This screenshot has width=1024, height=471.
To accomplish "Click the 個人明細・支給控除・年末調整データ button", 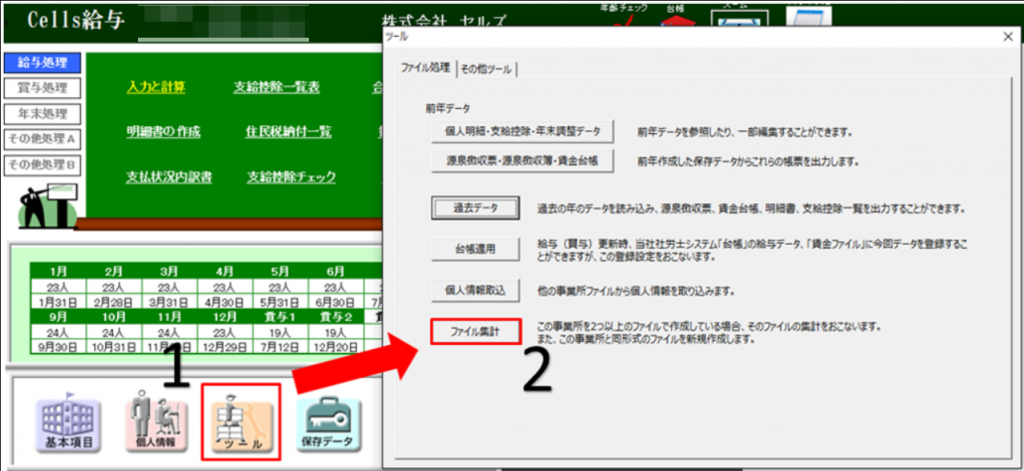I will point(522,131).
